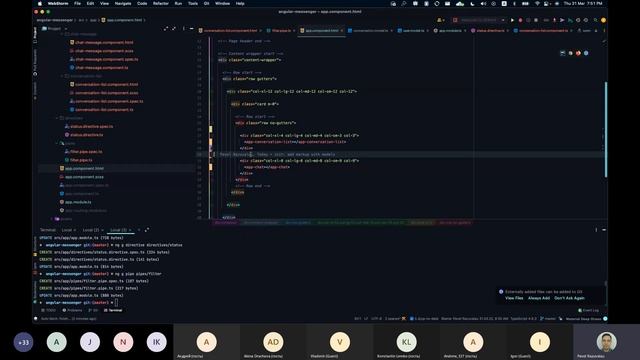Toggle the Project tool window side tab
The width and height of the screenshot is (640, 360).
tap(35, 35)
